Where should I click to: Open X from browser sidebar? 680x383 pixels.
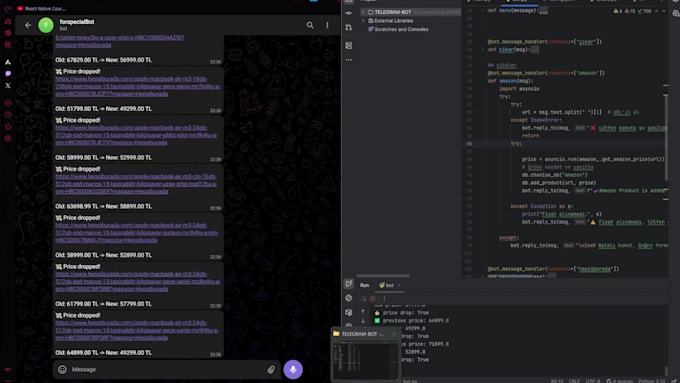pos(8,85)
